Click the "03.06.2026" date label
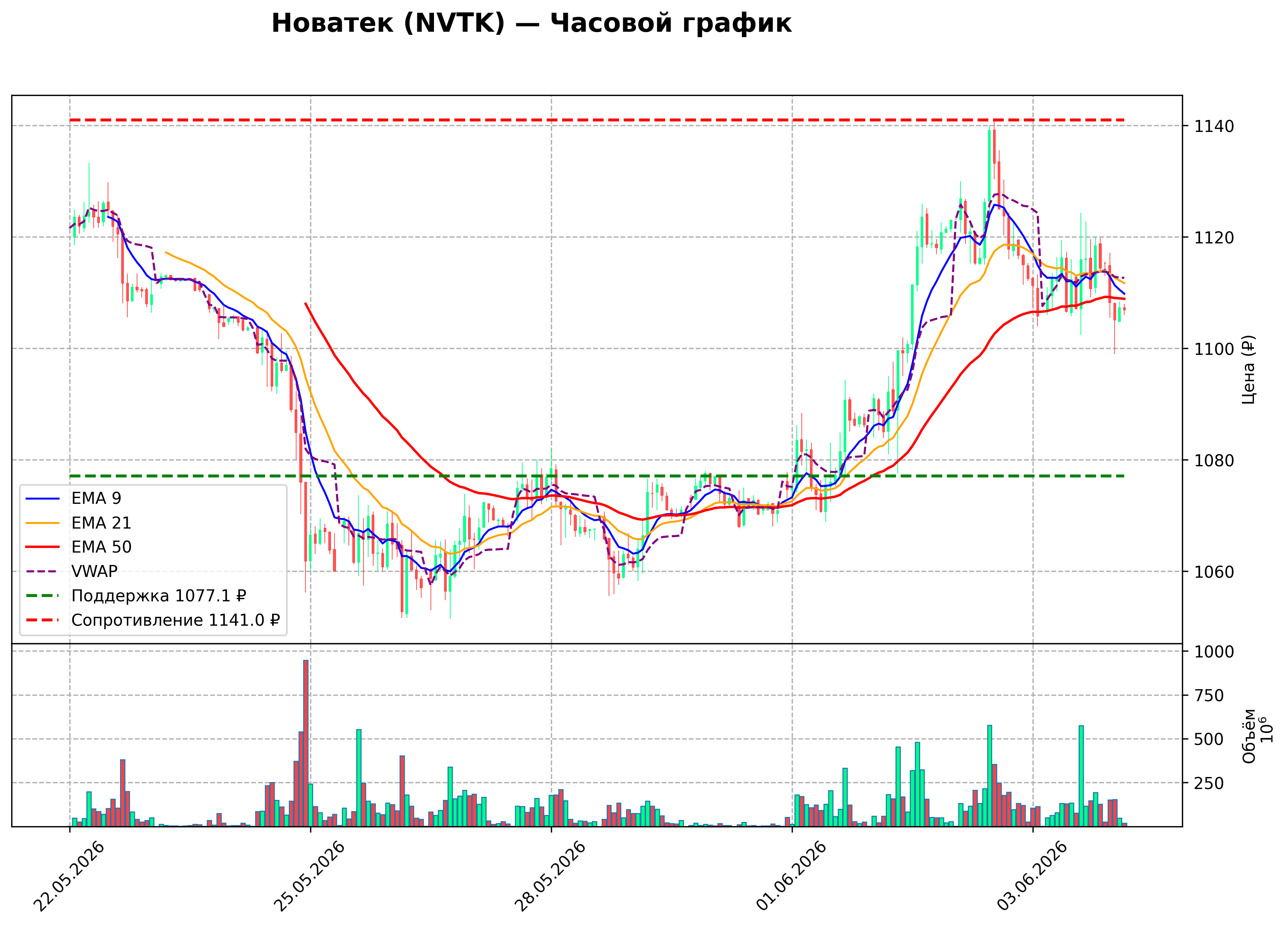Viewport: 1288px width, 926px height. click(1032, 876)
